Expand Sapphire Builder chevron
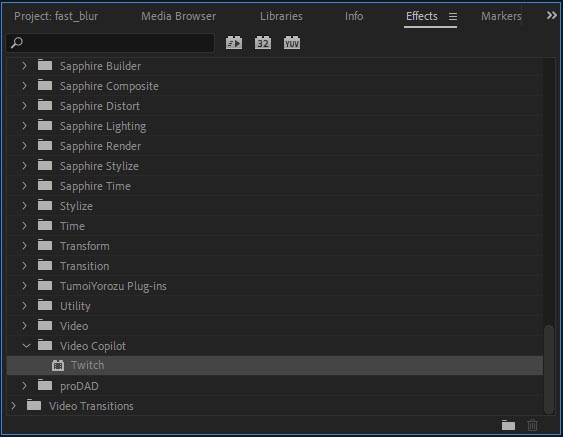 coord(24,66)
